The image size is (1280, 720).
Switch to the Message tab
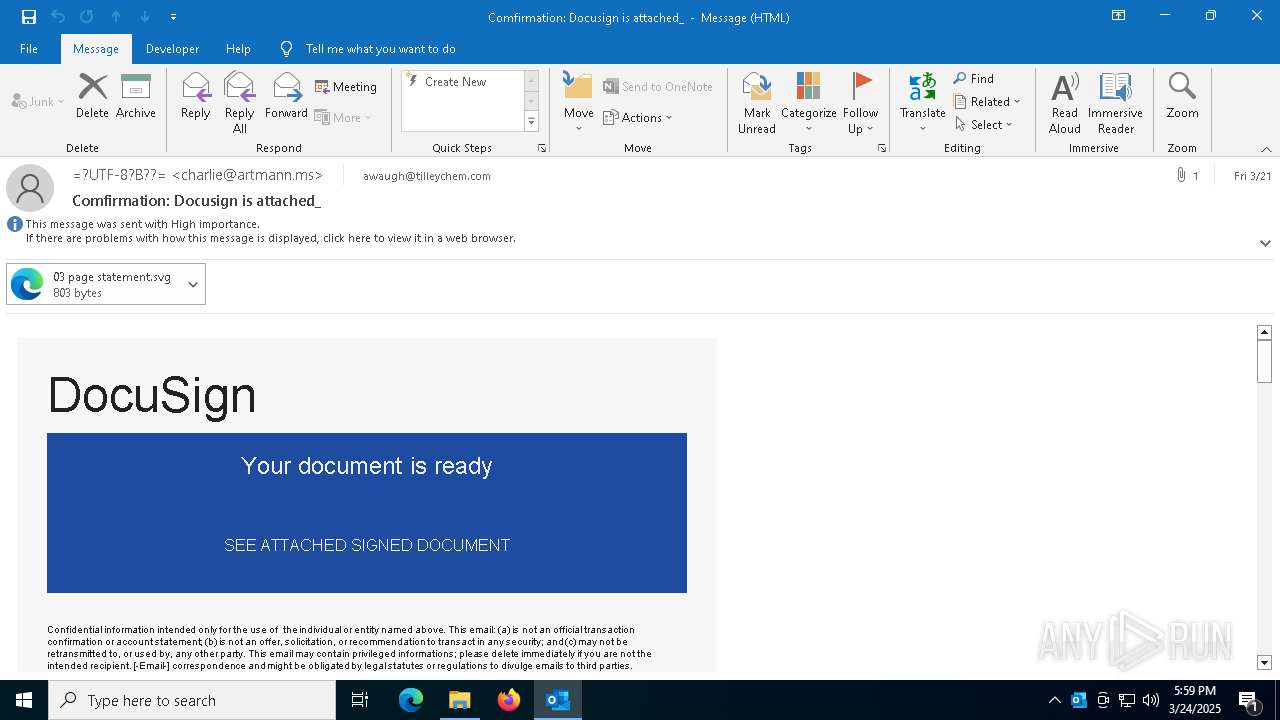96,49
